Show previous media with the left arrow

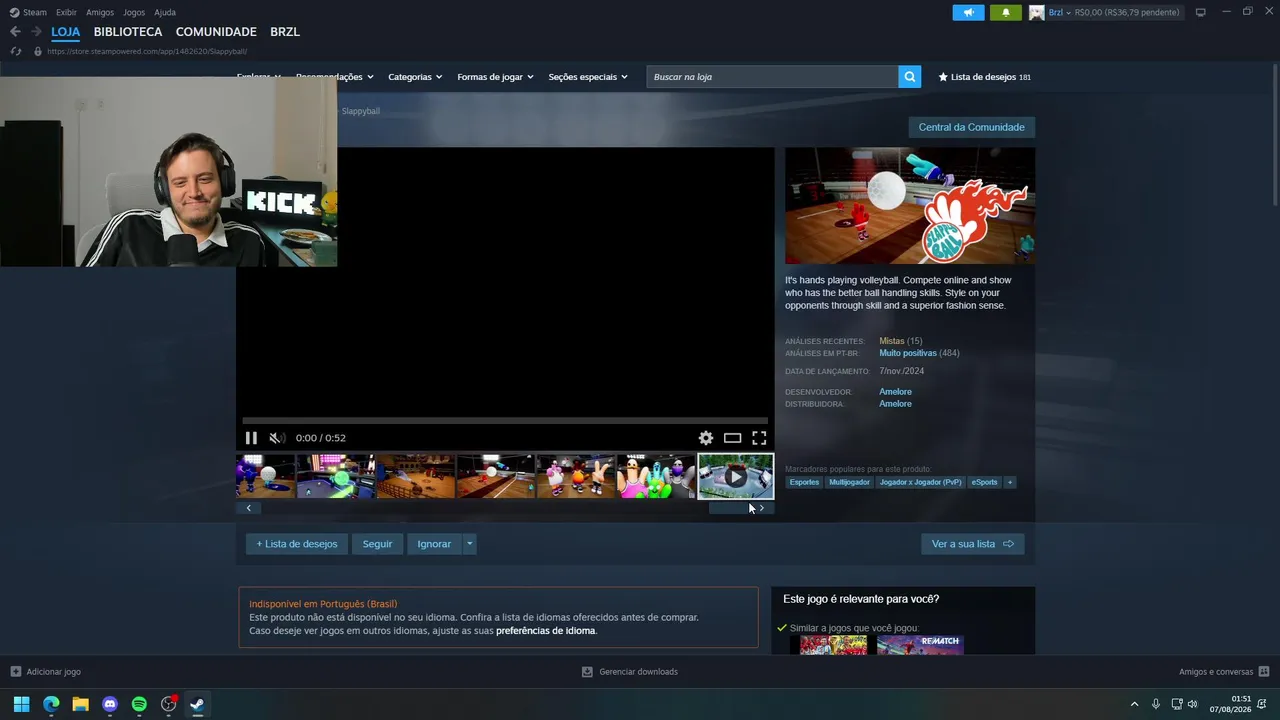(249, 508)
